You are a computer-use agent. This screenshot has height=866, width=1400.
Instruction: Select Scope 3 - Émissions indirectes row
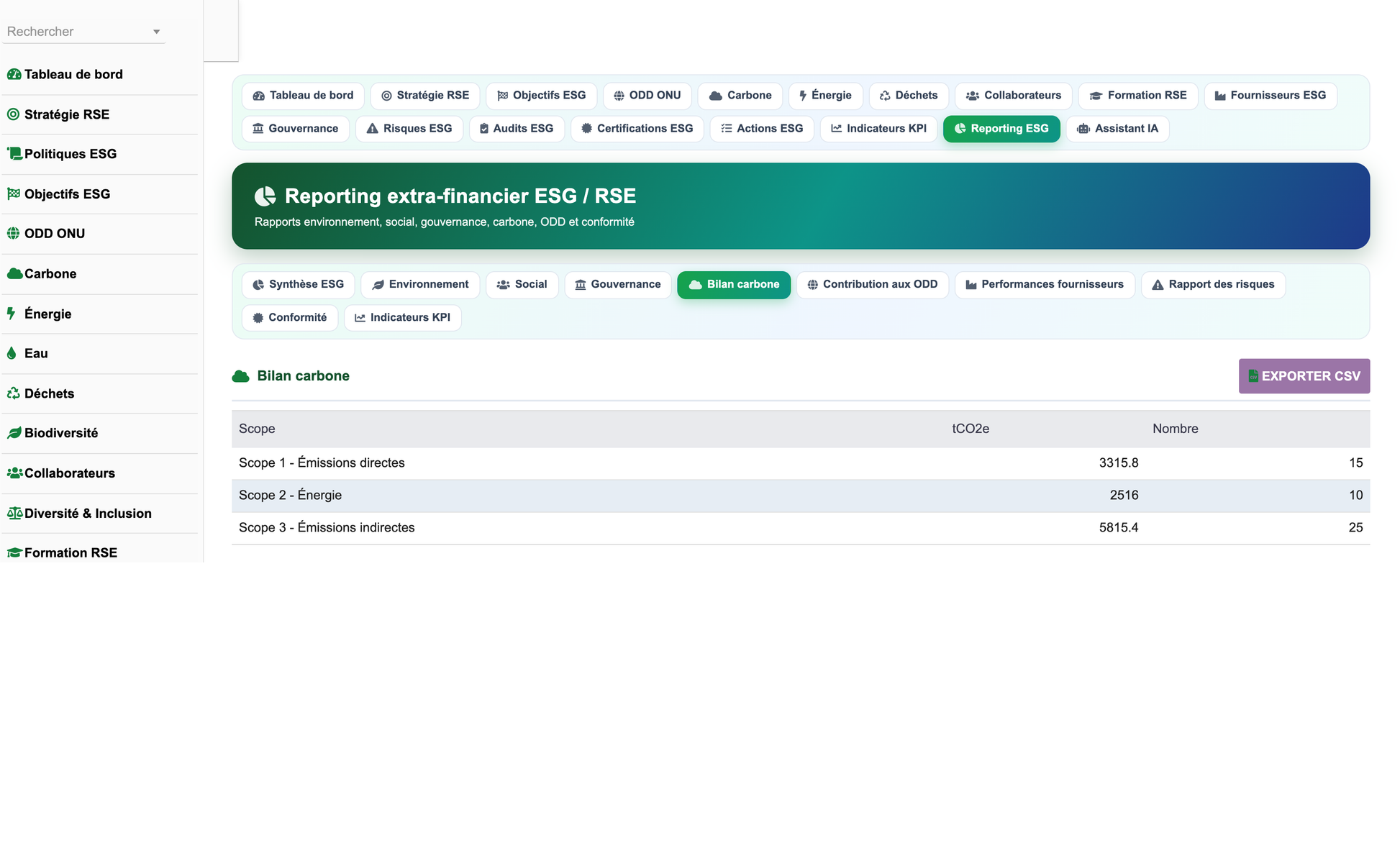tap(801, 528)
